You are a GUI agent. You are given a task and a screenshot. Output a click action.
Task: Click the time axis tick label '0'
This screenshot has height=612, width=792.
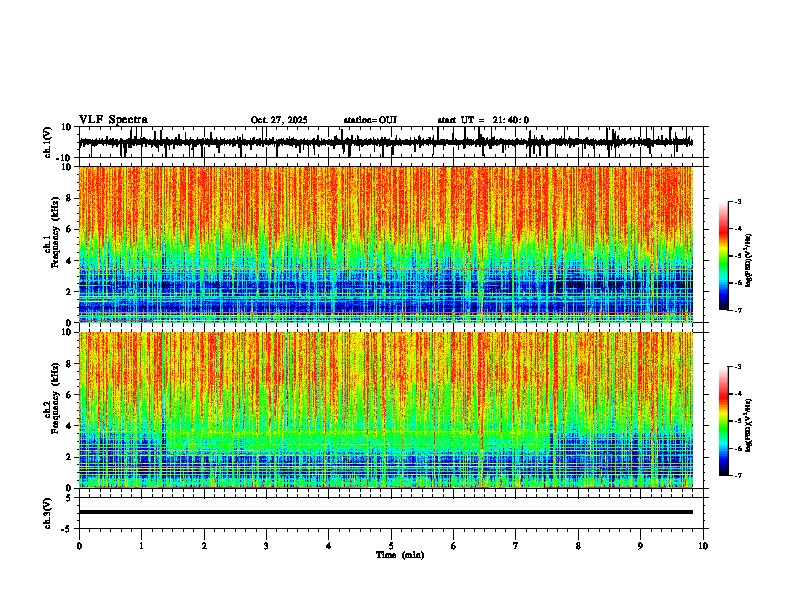tap(79, 546)
